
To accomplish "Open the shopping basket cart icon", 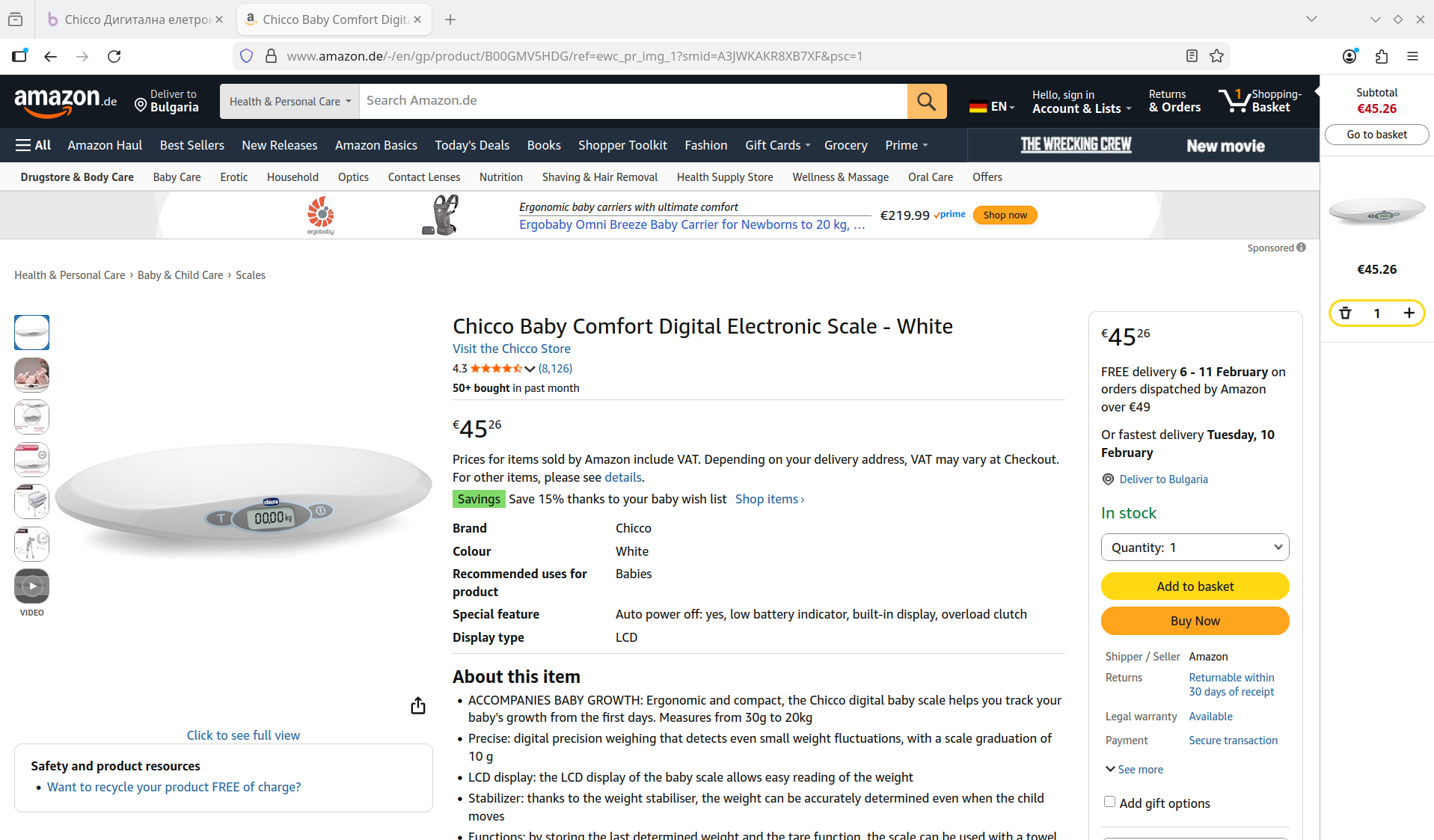I will (1234, 101).
